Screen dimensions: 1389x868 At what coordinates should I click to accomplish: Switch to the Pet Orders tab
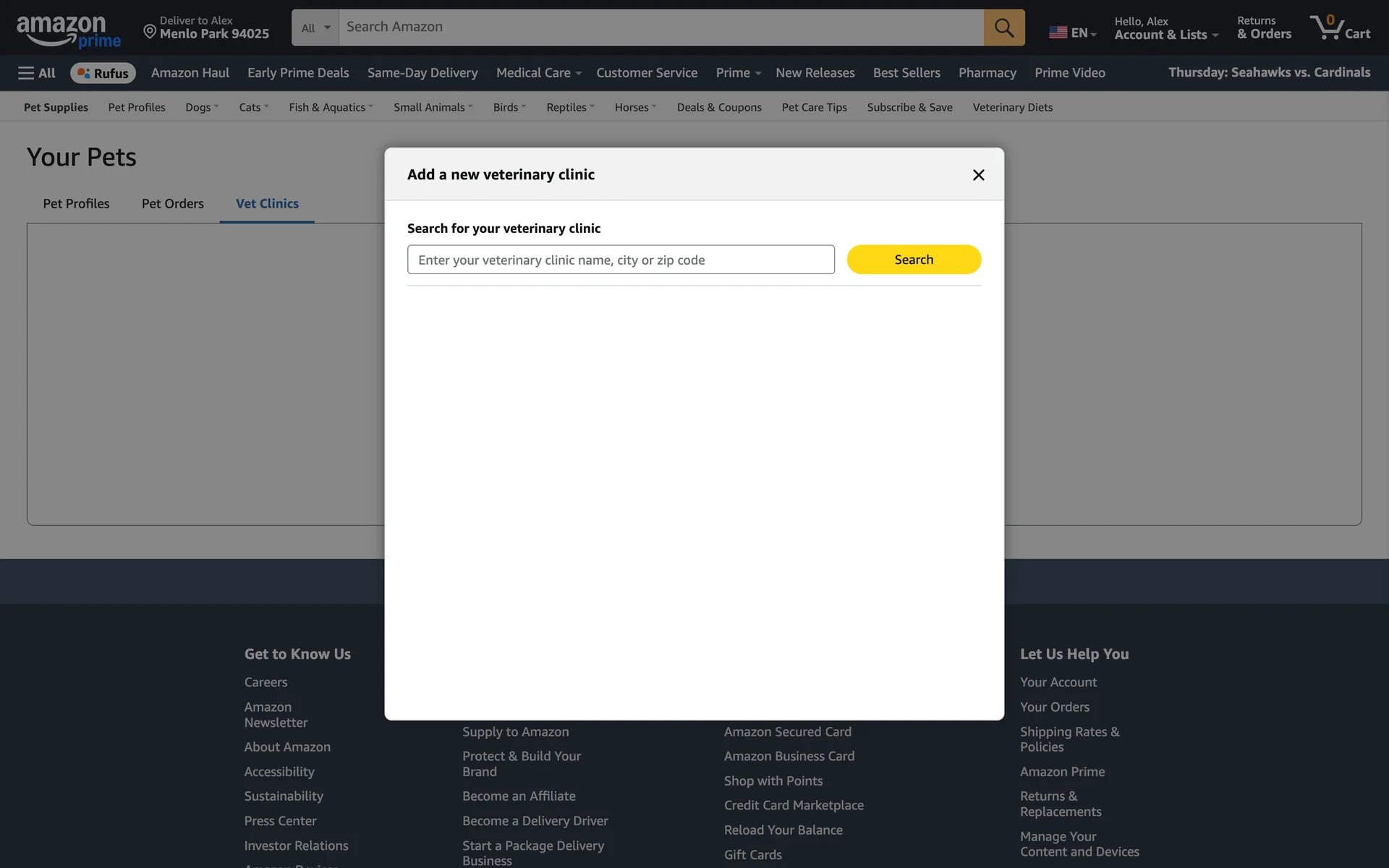tap(172, 204)
